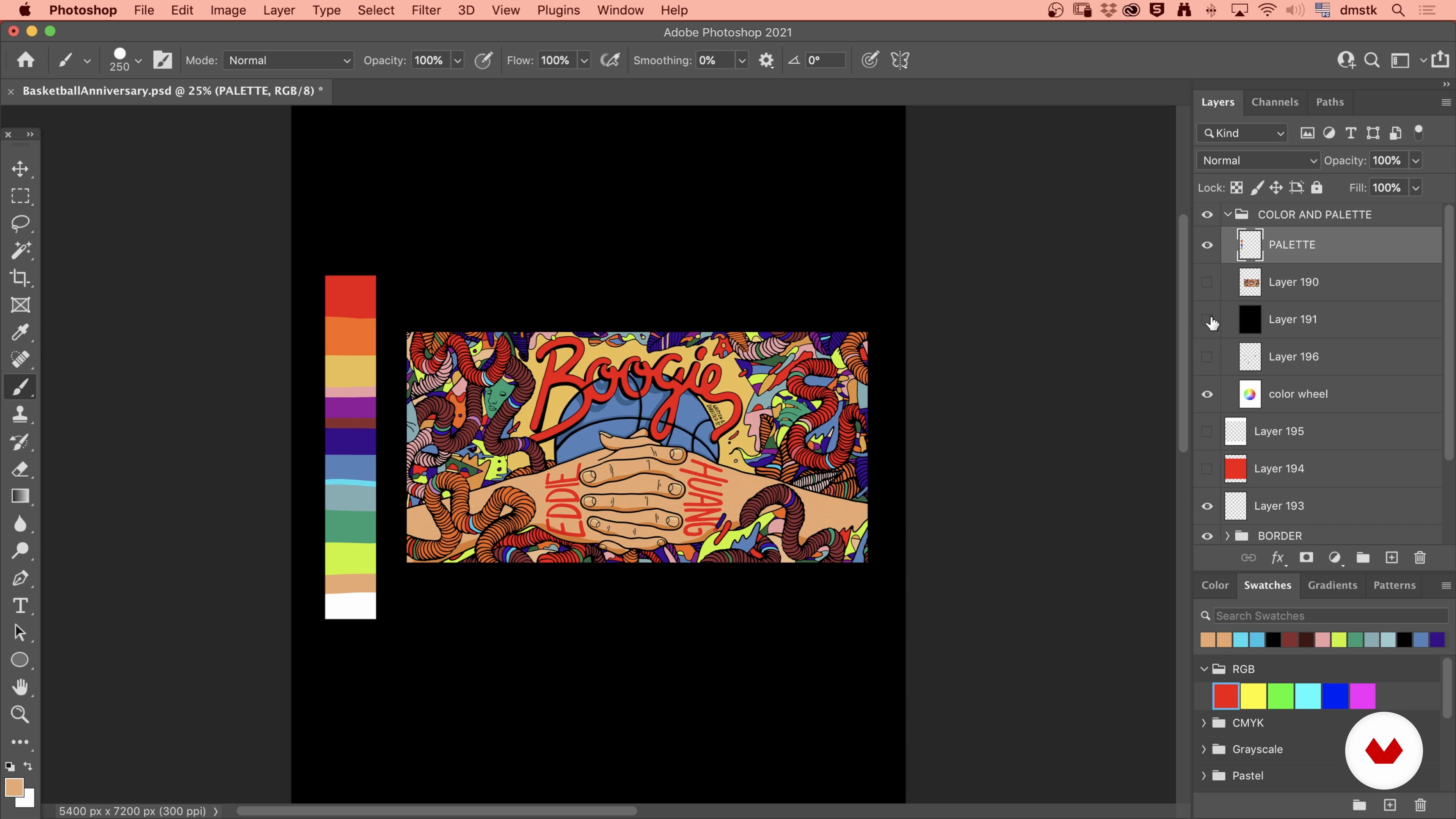Select the Magic Wand tool
The width and height of the screenshot is (1456, 819).
[20, 250]
